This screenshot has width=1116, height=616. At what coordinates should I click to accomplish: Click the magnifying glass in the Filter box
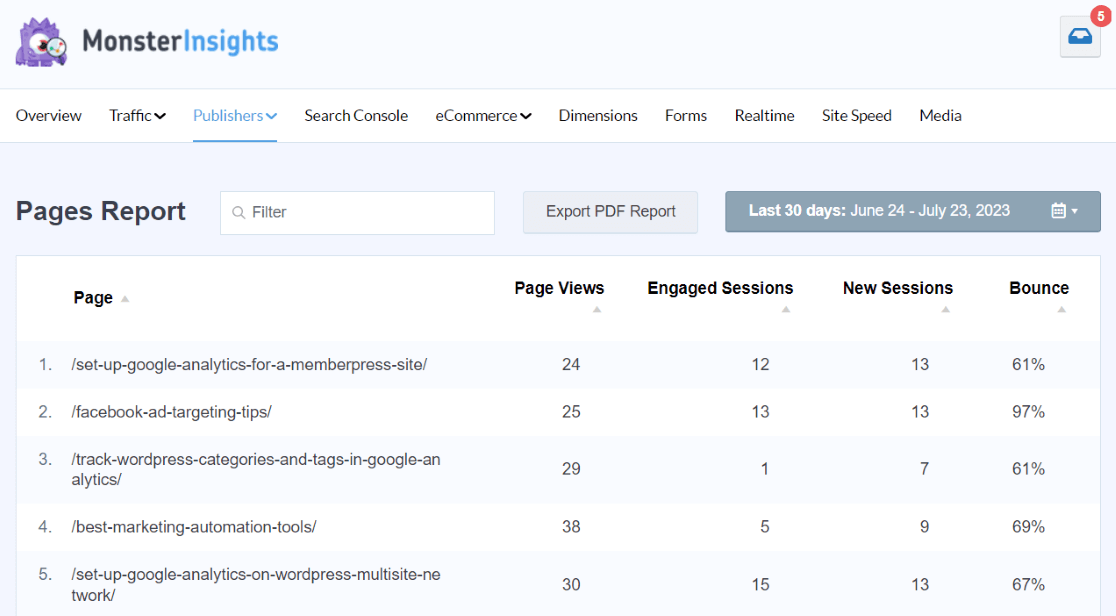[239, 212]
